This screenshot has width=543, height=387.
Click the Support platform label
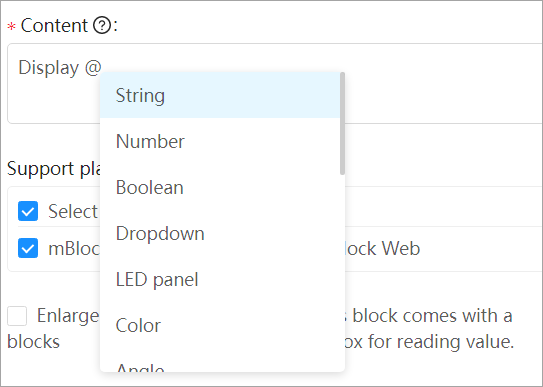[54, 169]
